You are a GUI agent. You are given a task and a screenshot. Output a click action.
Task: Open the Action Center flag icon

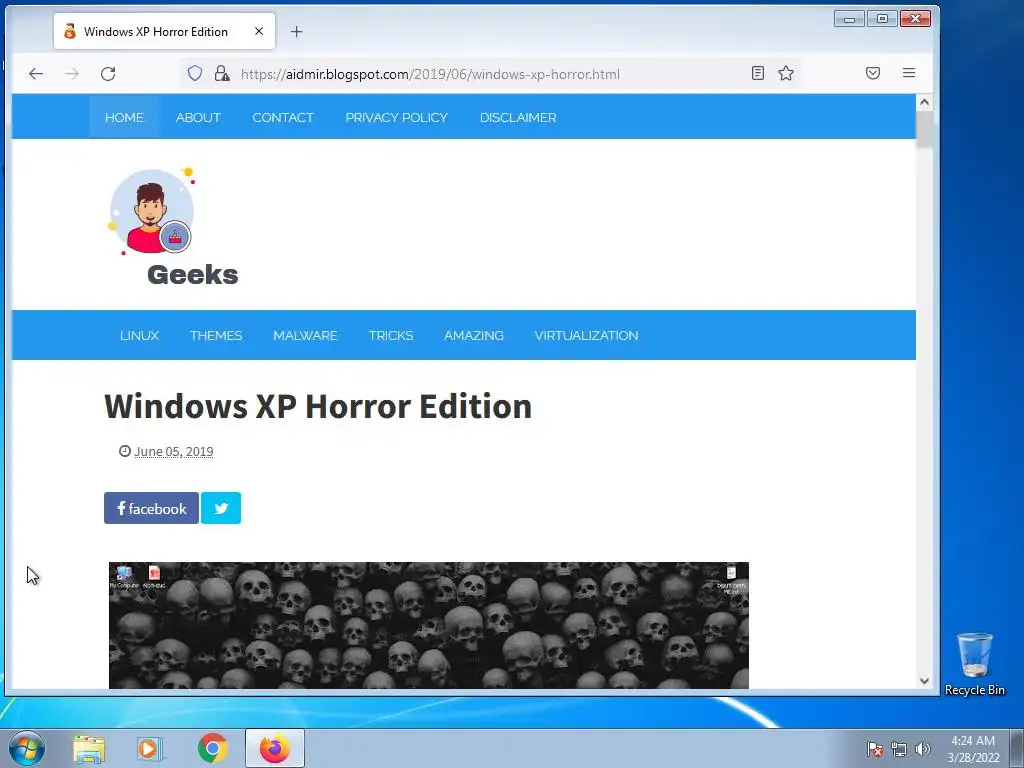[x=875, y=749]
